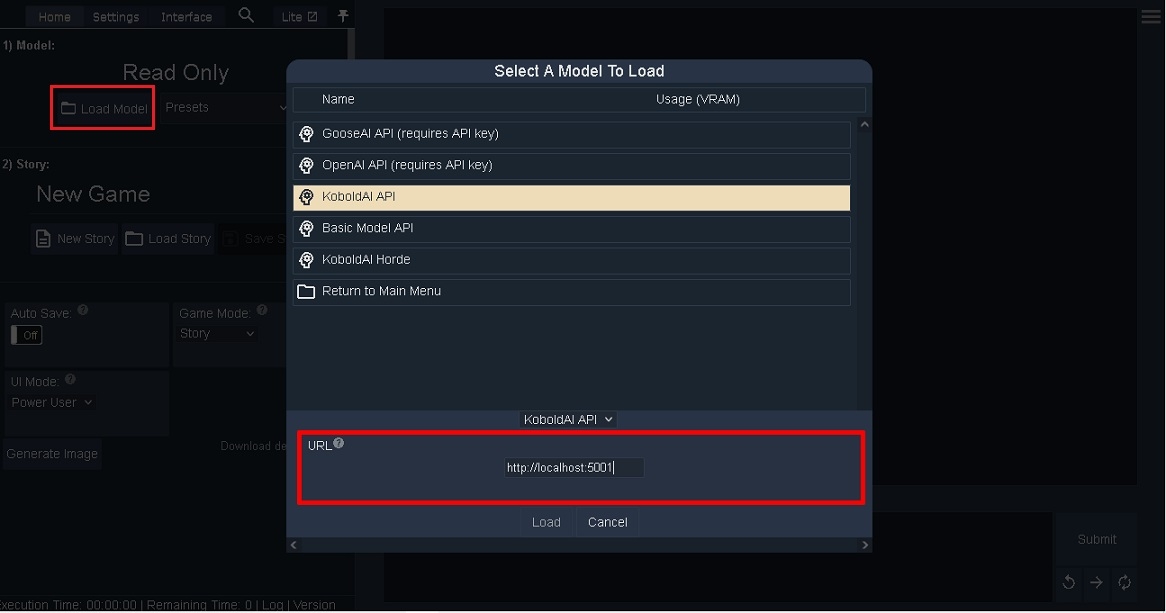This screenshot has width=1166, height=613.
Task: Open the Game Mode Story dropdown
Action: click(217, 334)
